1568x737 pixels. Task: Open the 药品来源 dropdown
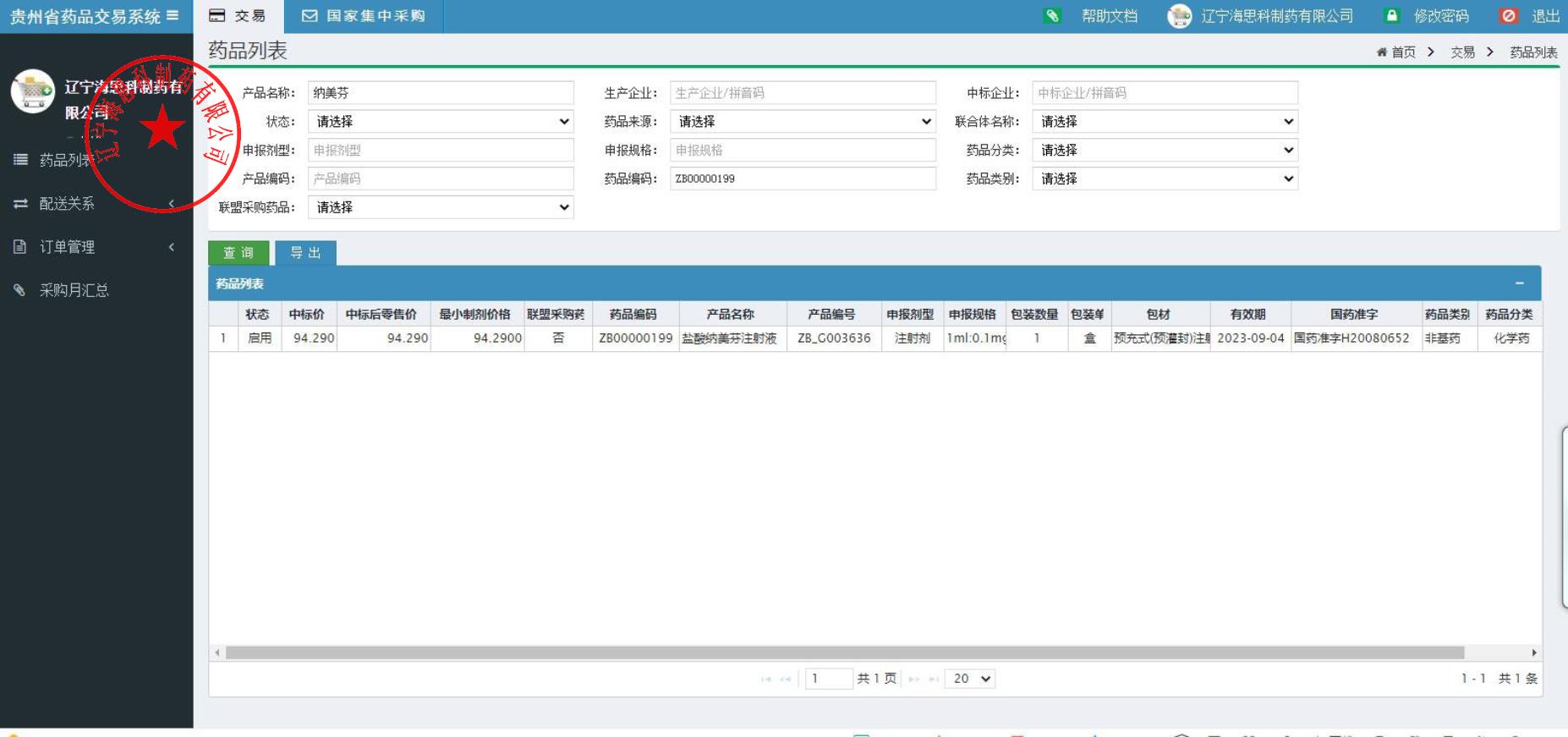803,122
